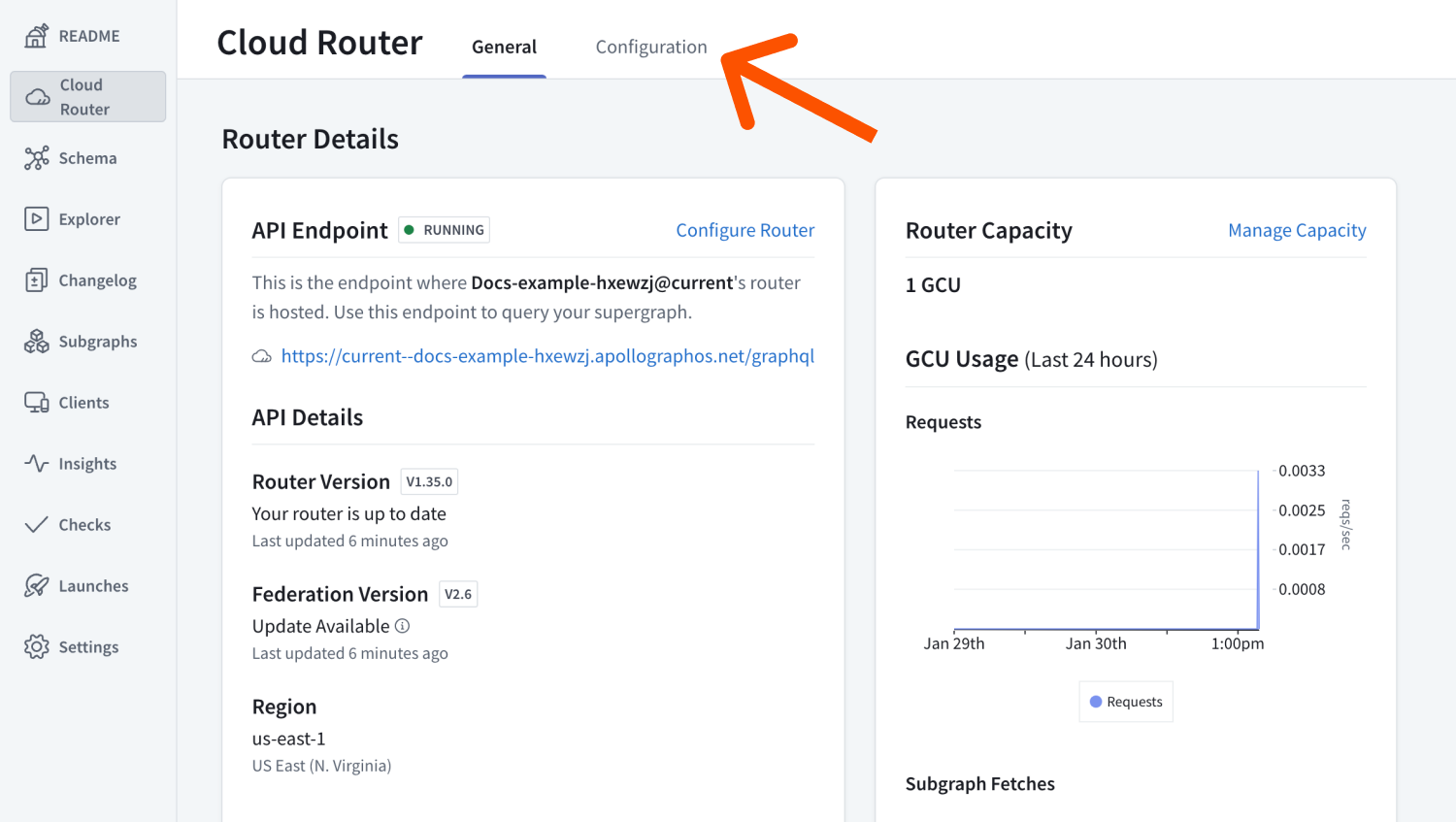Click the cloud icon next to the endpoint URL
The height and width of the screenshot is (822, 1456).
[x=261, y=355]
